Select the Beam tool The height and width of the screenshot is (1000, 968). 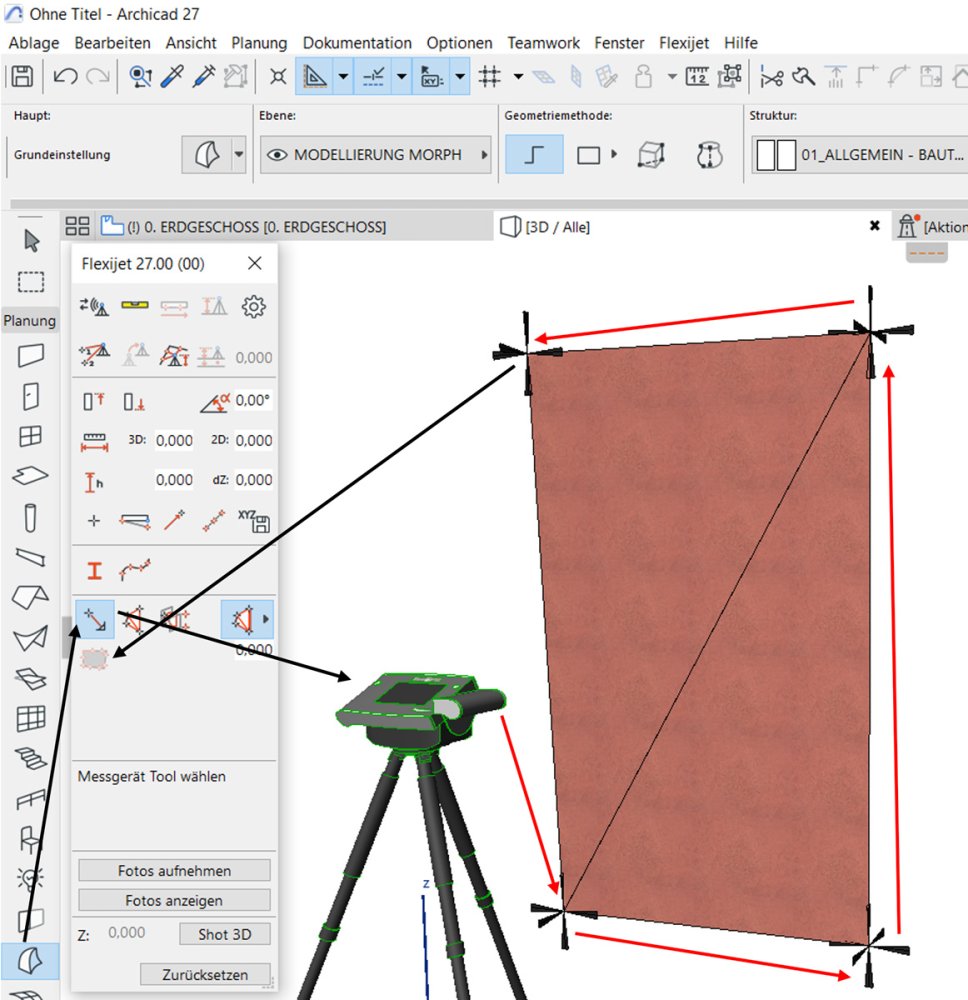coord(31,557)
